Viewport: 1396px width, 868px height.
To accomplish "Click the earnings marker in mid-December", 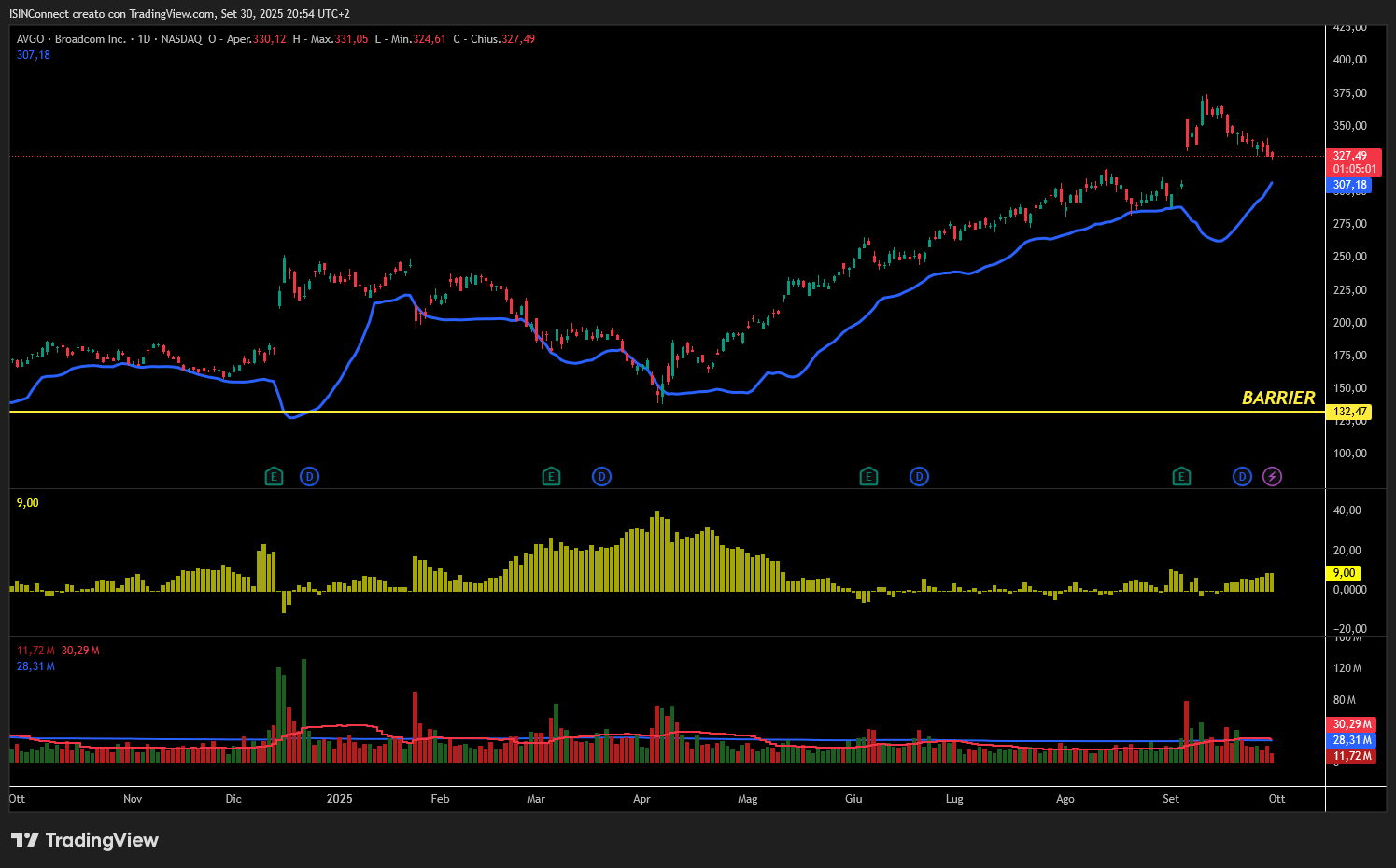I will [x=274, y=477].
